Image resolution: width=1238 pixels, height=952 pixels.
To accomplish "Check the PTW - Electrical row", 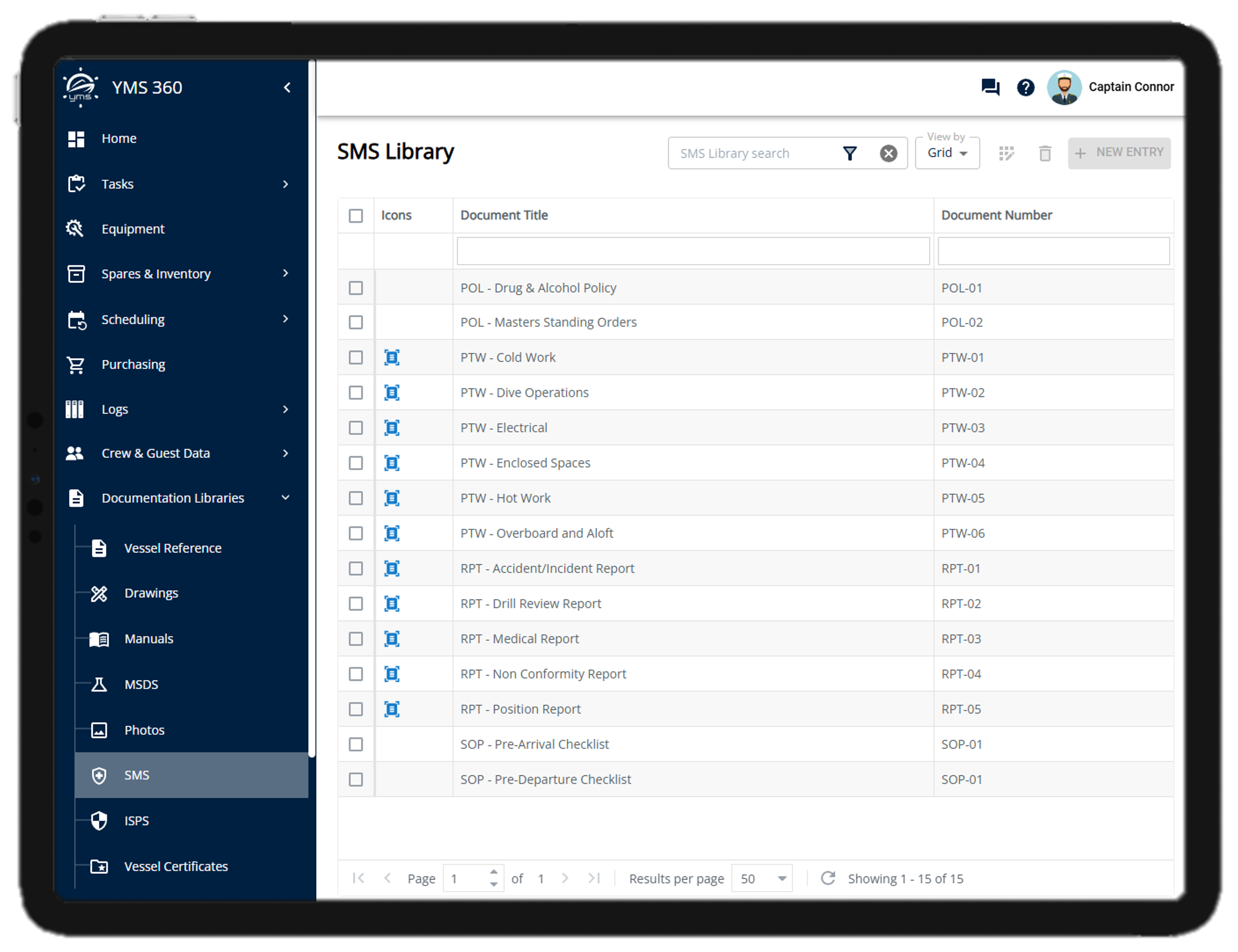I will [356, 428].
